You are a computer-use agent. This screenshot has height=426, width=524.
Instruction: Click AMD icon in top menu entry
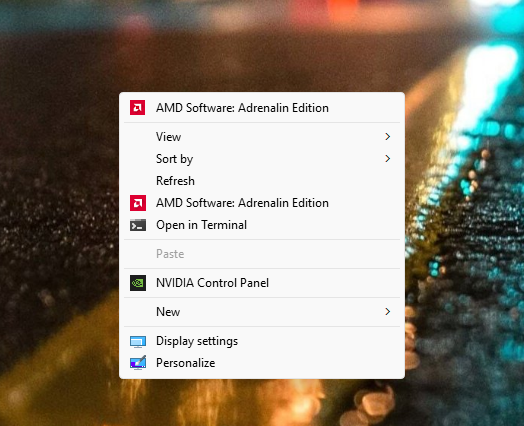[137, 108]
